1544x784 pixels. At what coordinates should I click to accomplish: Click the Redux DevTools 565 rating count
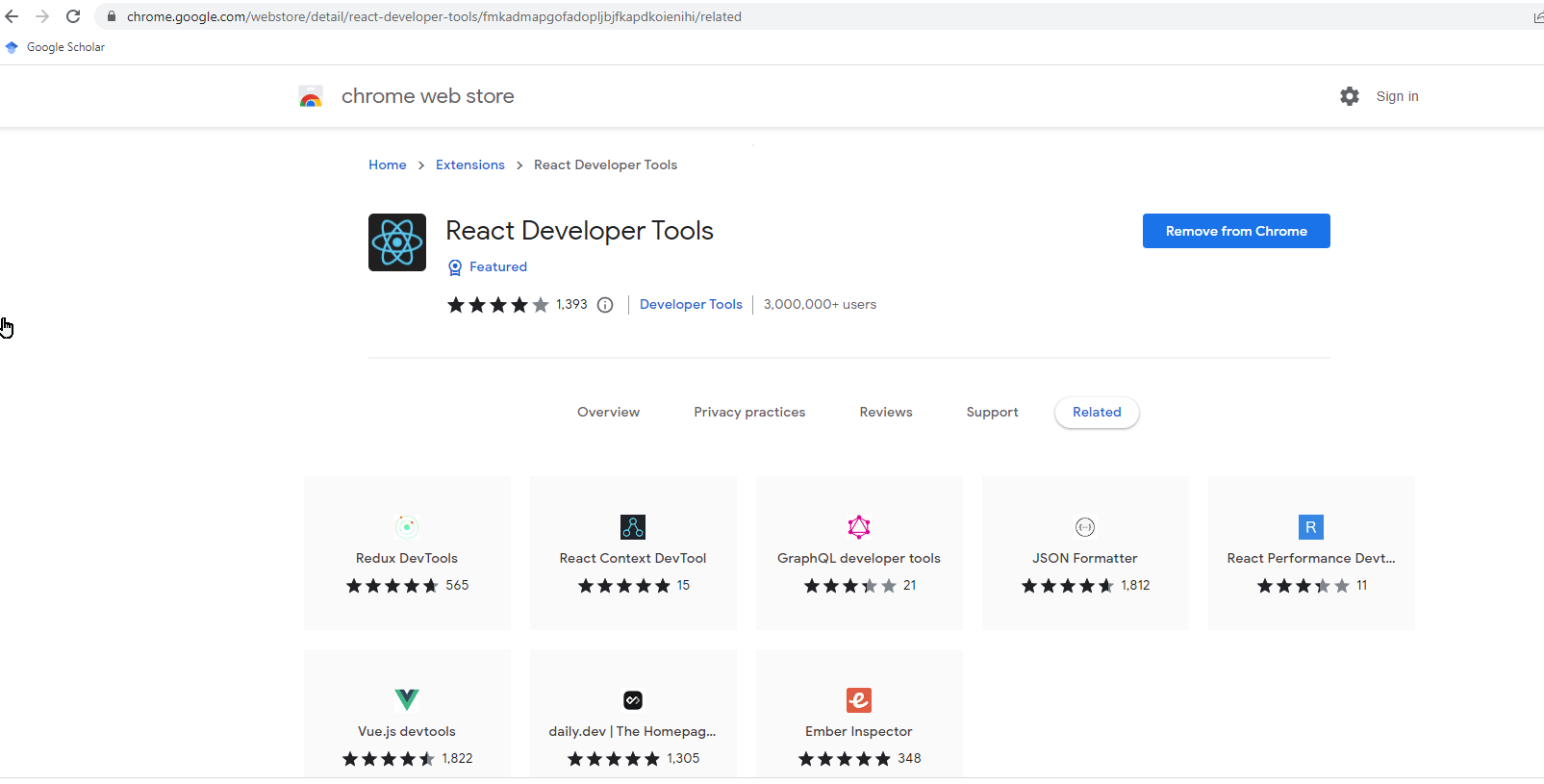457,585
